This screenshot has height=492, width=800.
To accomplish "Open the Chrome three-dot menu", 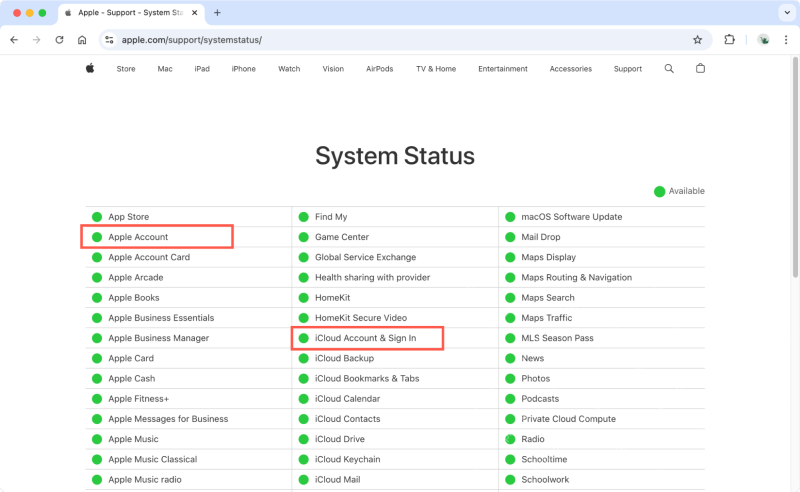I will click(785, 40).
